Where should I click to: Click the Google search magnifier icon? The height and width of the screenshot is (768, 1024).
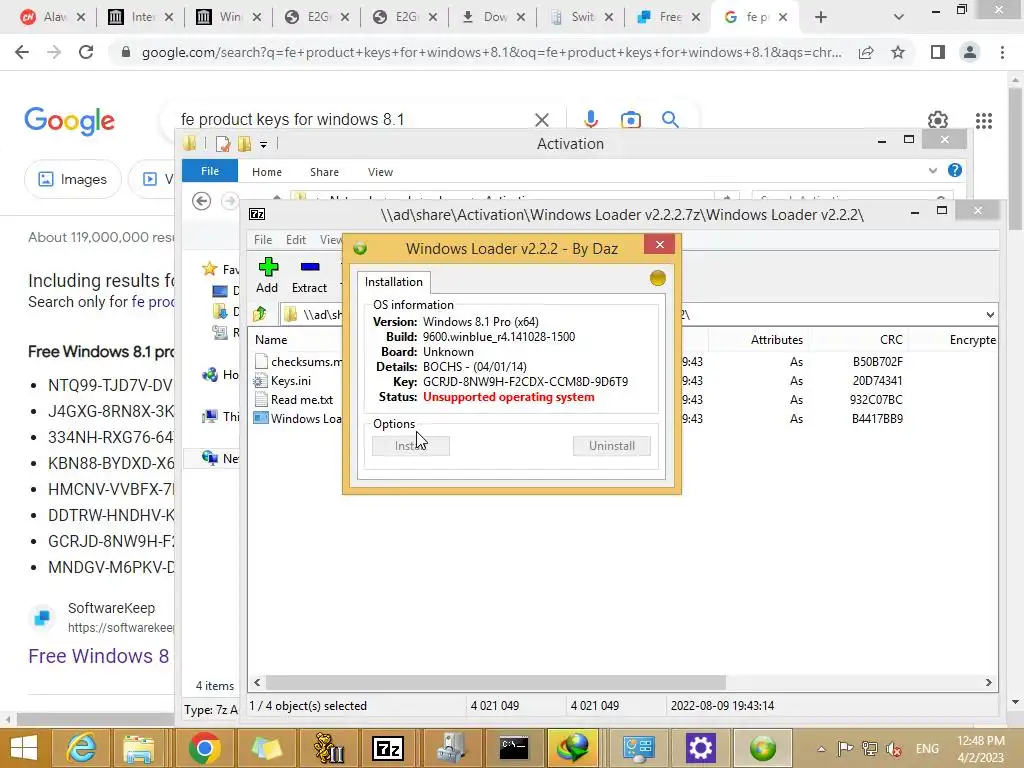pyautogui.click(x=670, y=120)
